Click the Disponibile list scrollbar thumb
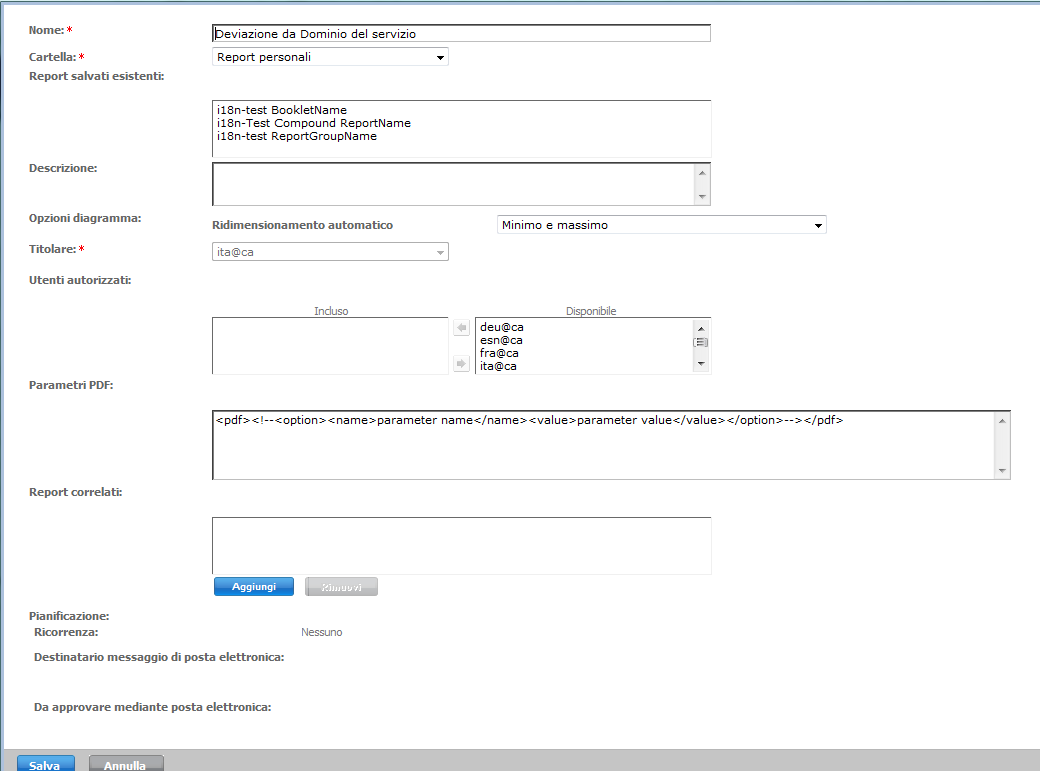The image size is (1040, 771). 701,342
